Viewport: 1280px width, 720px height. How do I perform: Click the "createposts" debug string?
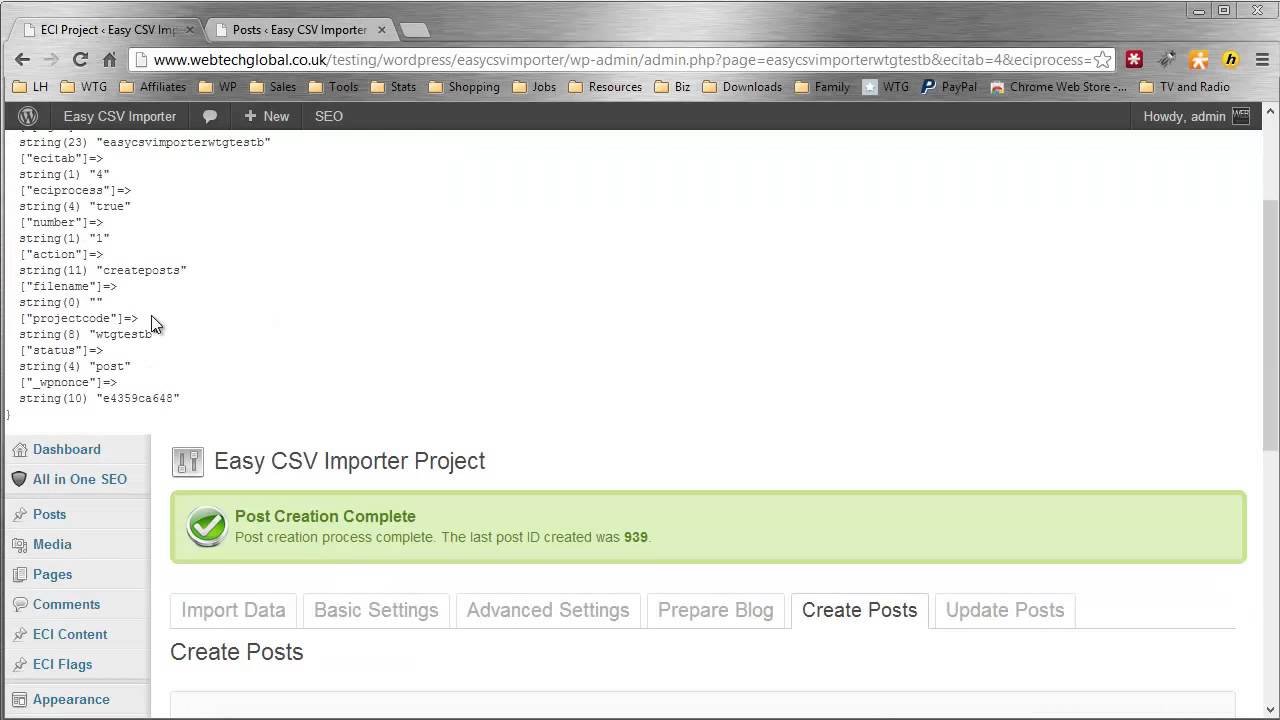(x=141, y=270)
